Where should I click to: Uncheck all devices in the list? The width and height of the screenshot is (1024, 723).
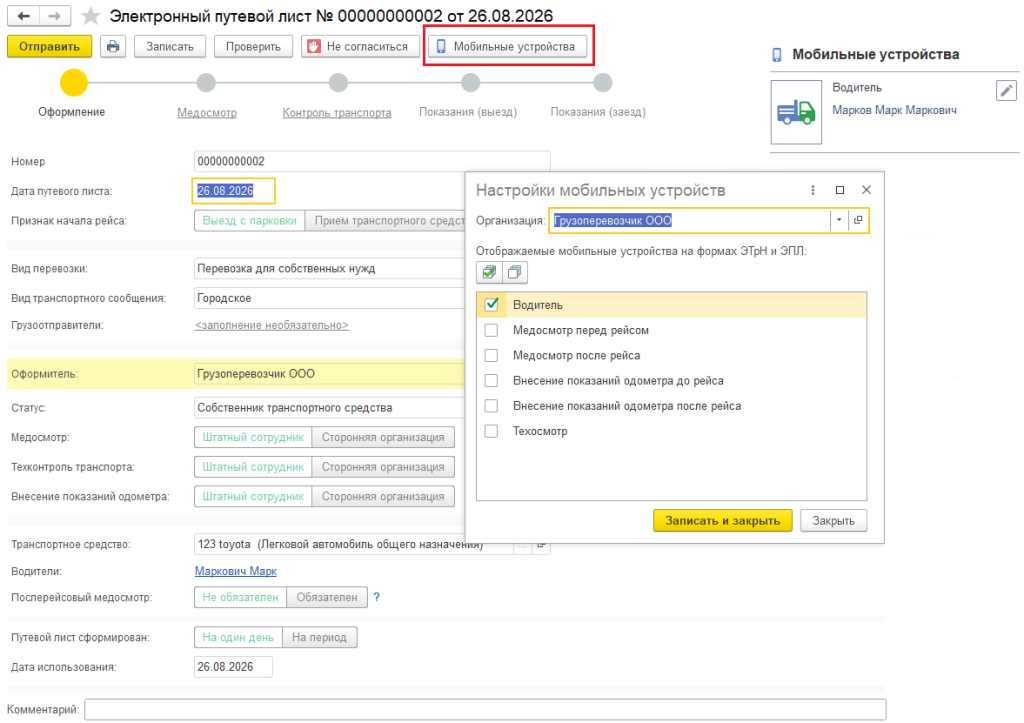coord(515,272)
